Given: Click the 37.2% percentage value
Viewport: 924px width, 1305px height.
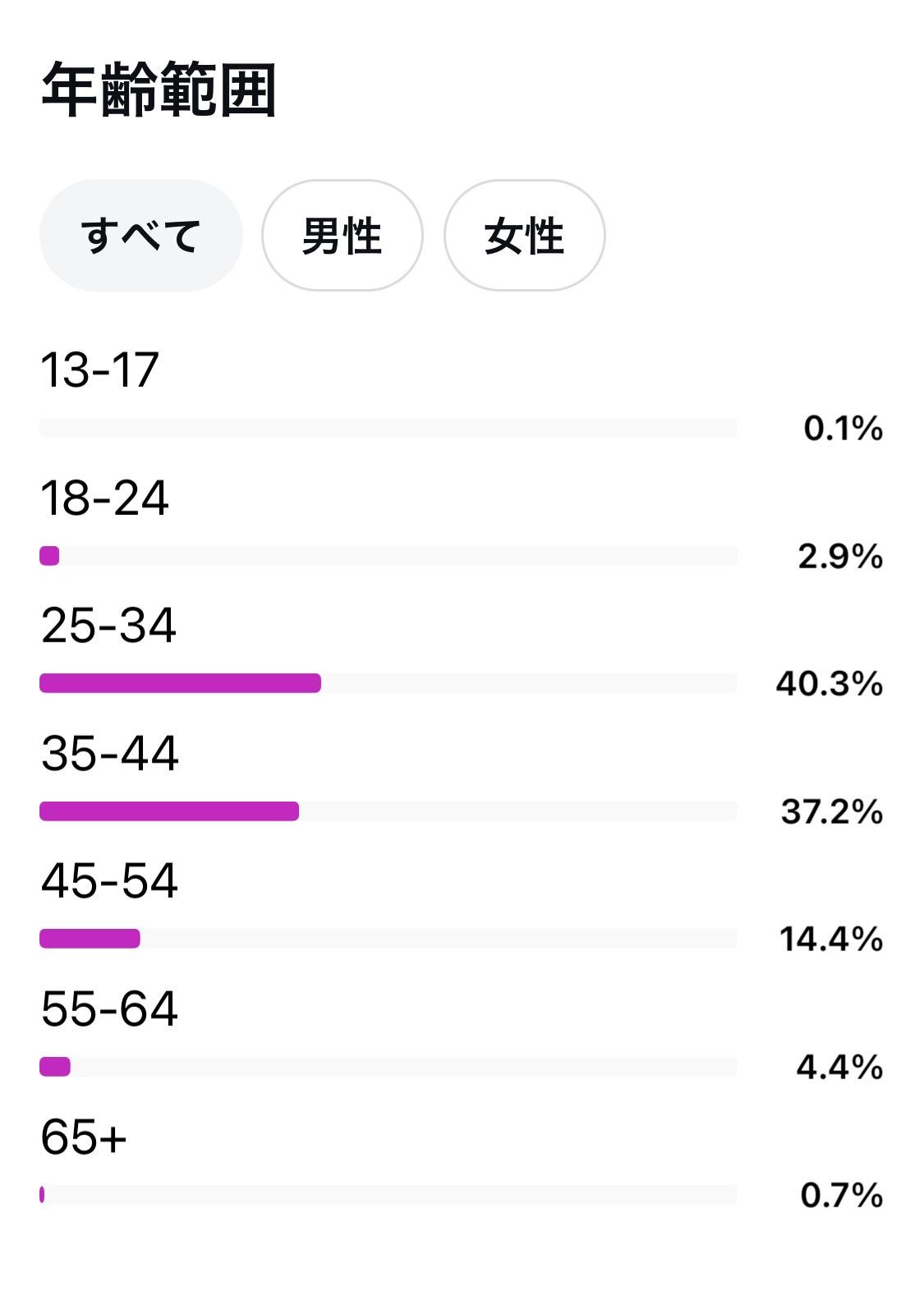Looking at the screenshot, I should coord(831,811).
